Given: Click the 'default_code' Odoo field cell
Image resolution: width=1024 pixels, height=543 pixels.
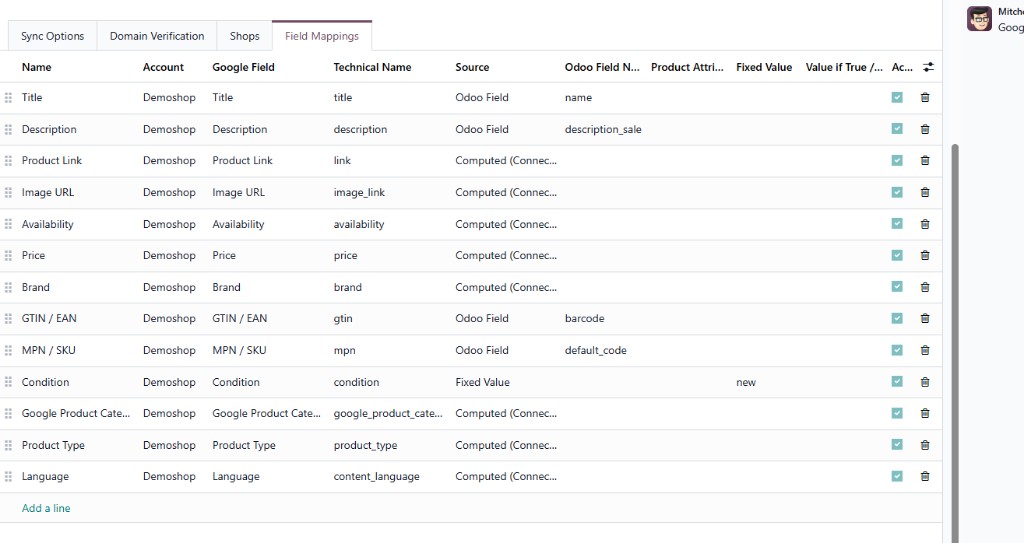Looking at the screenshot, I should pyautogui.click(x=596, y=350).
